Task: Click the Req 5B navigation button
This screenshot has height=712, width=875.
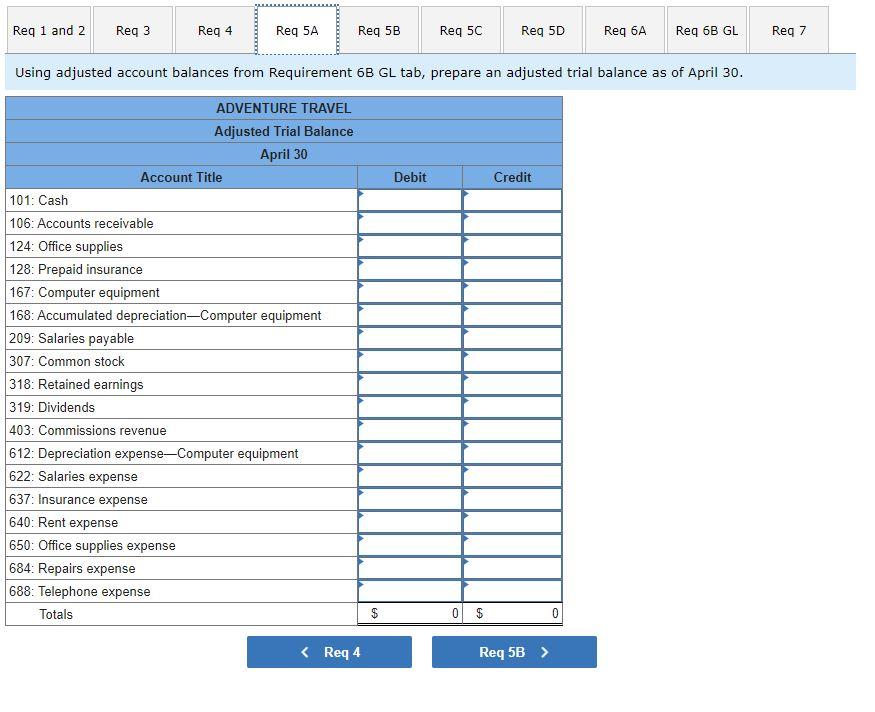Action: click(x=514, y=651)
